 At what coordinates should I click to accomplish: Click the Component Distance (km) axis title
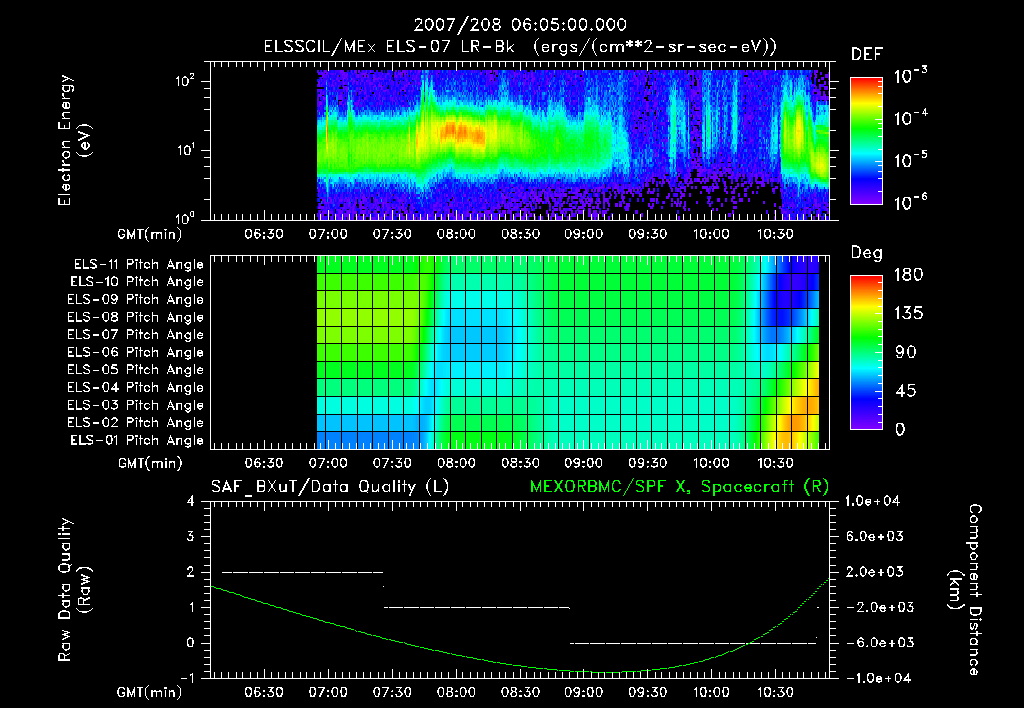point(965,589)
